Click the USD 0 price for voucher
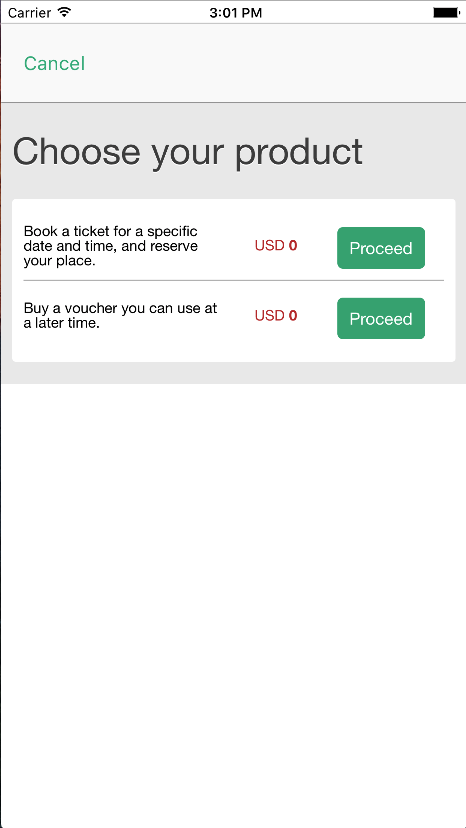 [276, 316]
